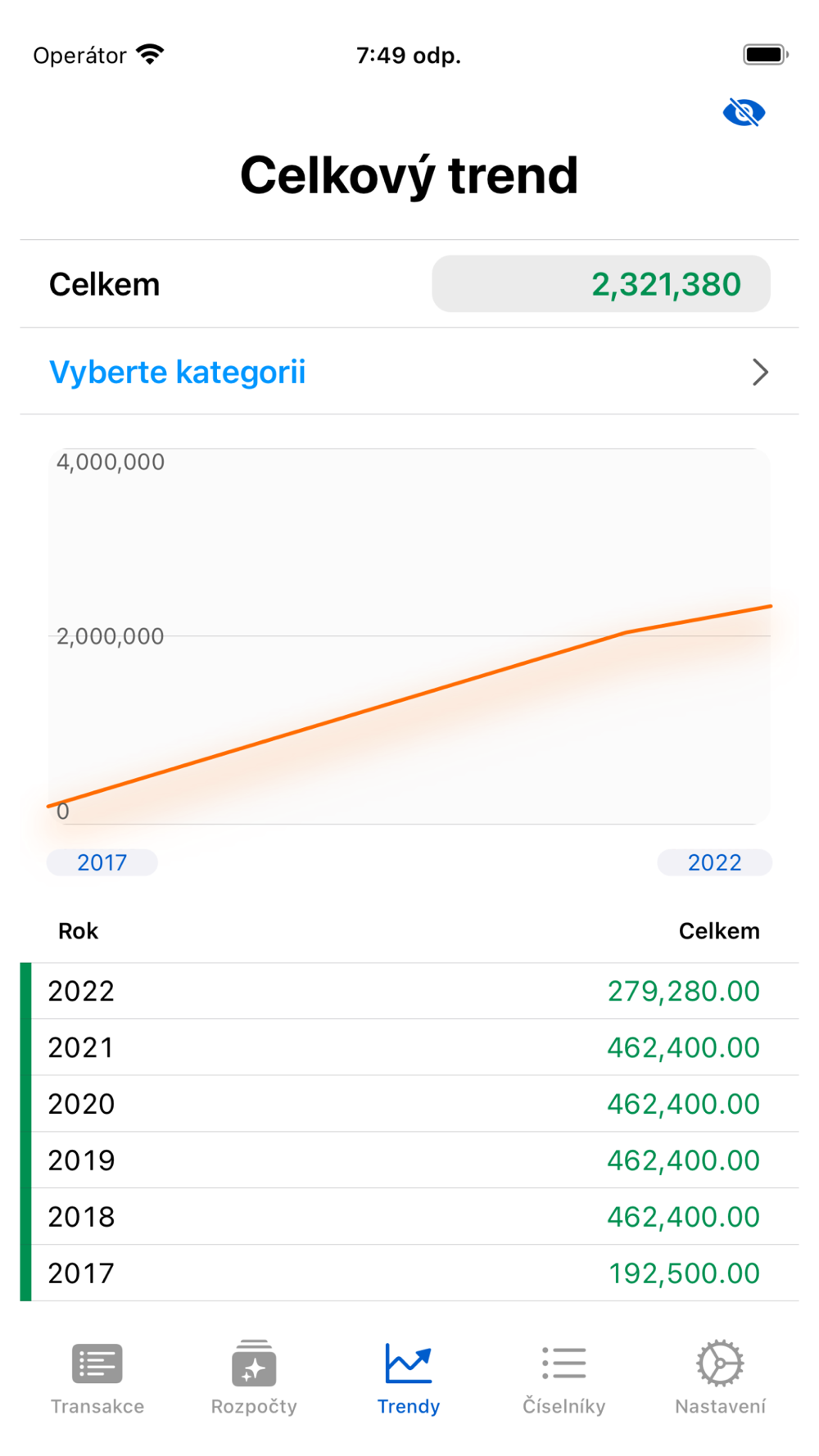The image size is (819, 1456).
Task: Switch to the Nastavení tab label
Action: pos(720,1406)
